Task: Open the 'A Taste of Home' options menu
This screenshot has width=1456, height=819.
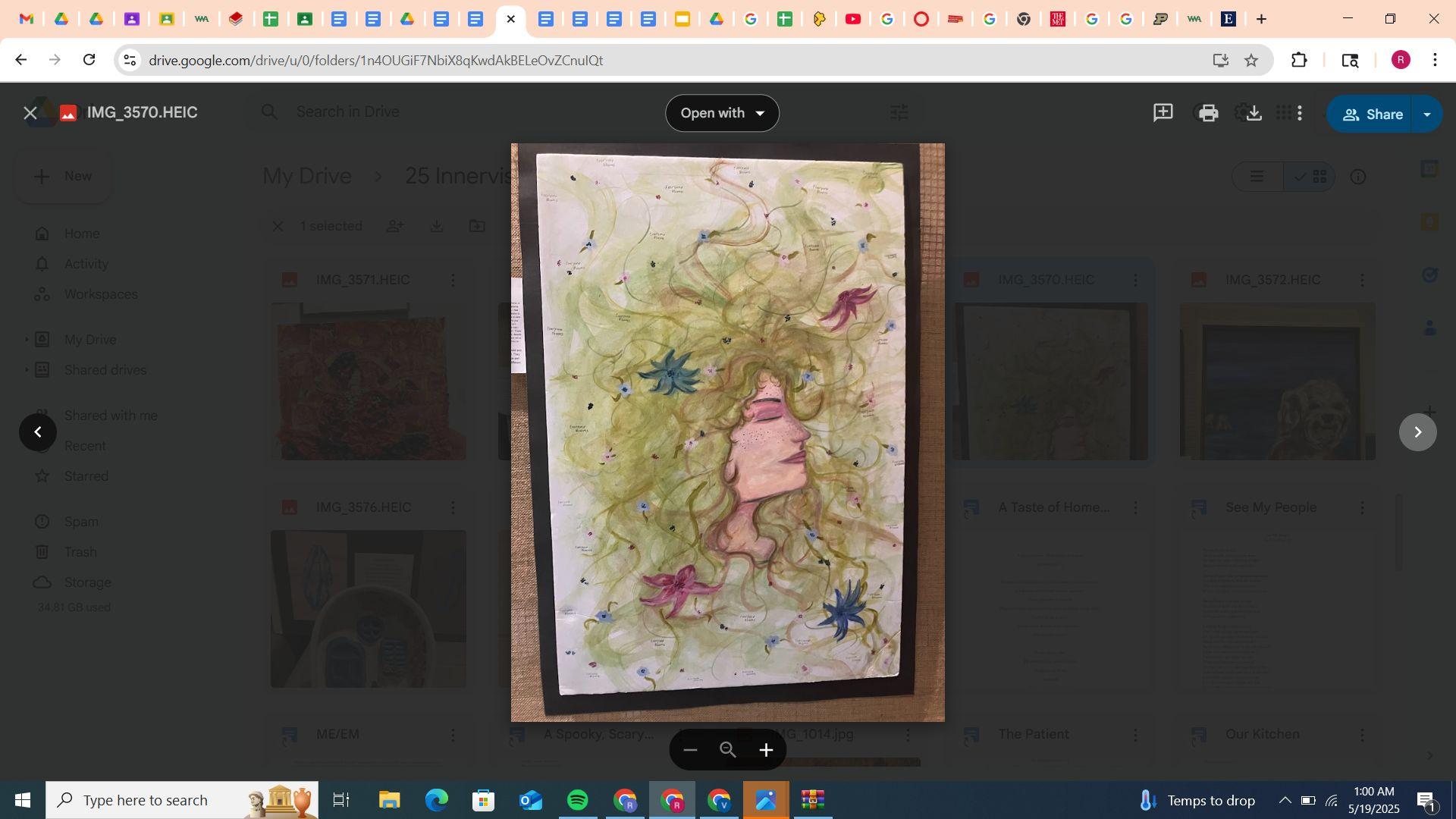Action: [x=1135, y=507]
